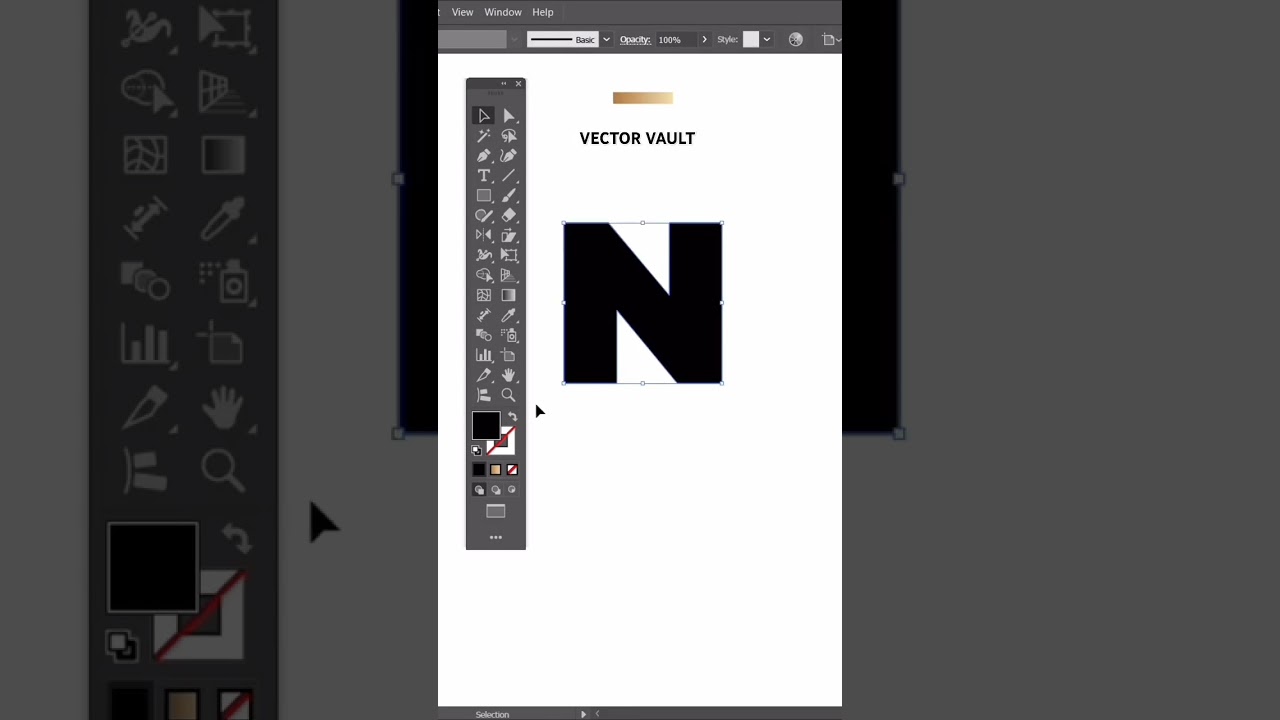Open the View menu
The image size is (1280, 720).
point(462,12)
